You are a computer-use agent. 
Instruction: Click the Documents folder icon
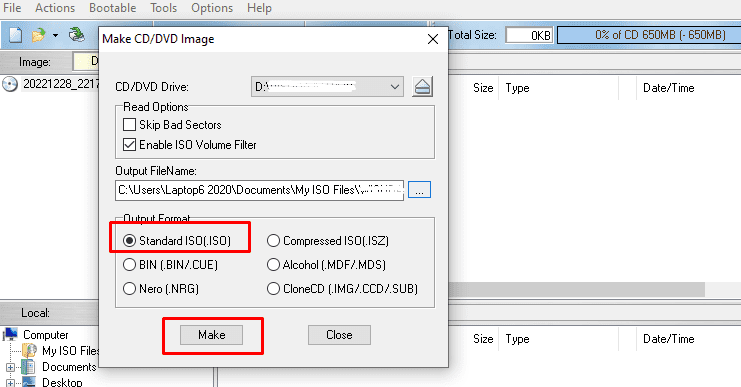tap(28, 367)
